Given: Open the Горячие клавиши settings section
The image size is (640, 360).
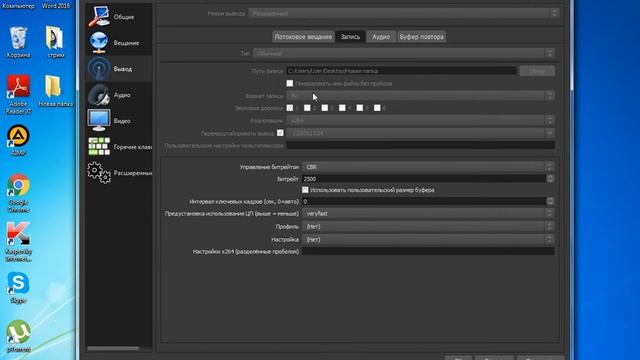Looking at the screenshot, I should click(x=119, y=147).
